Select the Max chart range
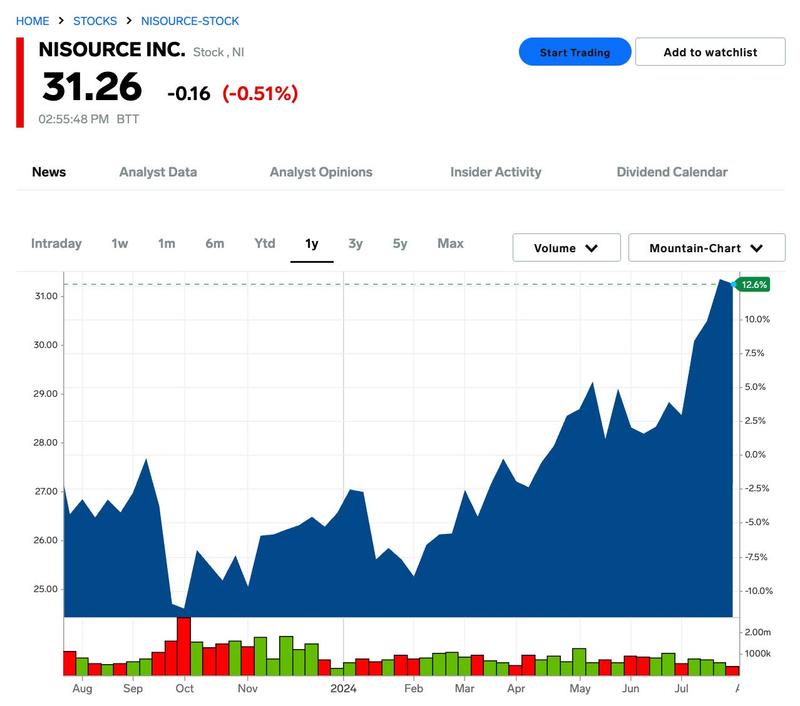Screen dimensions: 800x706 451,243
